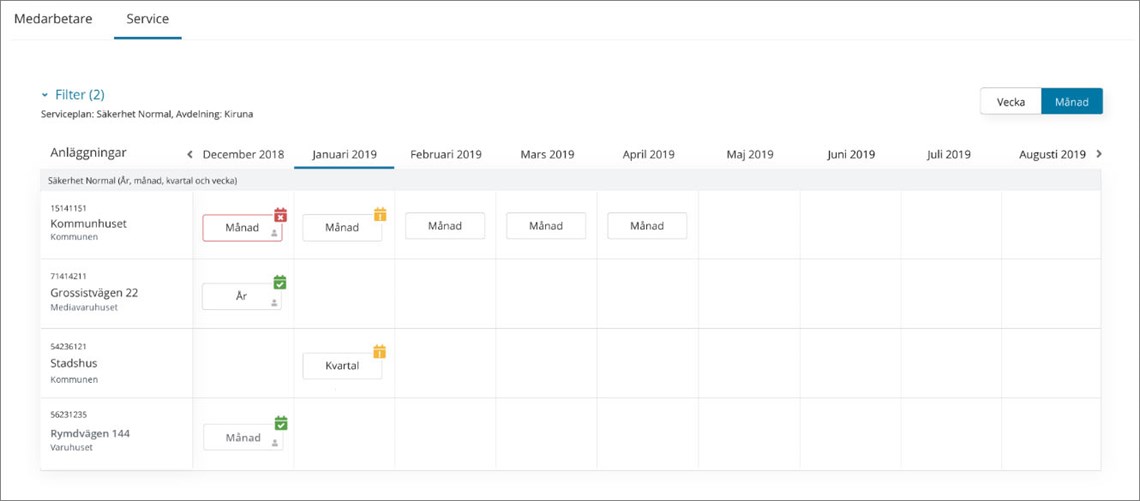Open the Medarbetare tab
This screenshot has height=501, width=1140.
53,19
